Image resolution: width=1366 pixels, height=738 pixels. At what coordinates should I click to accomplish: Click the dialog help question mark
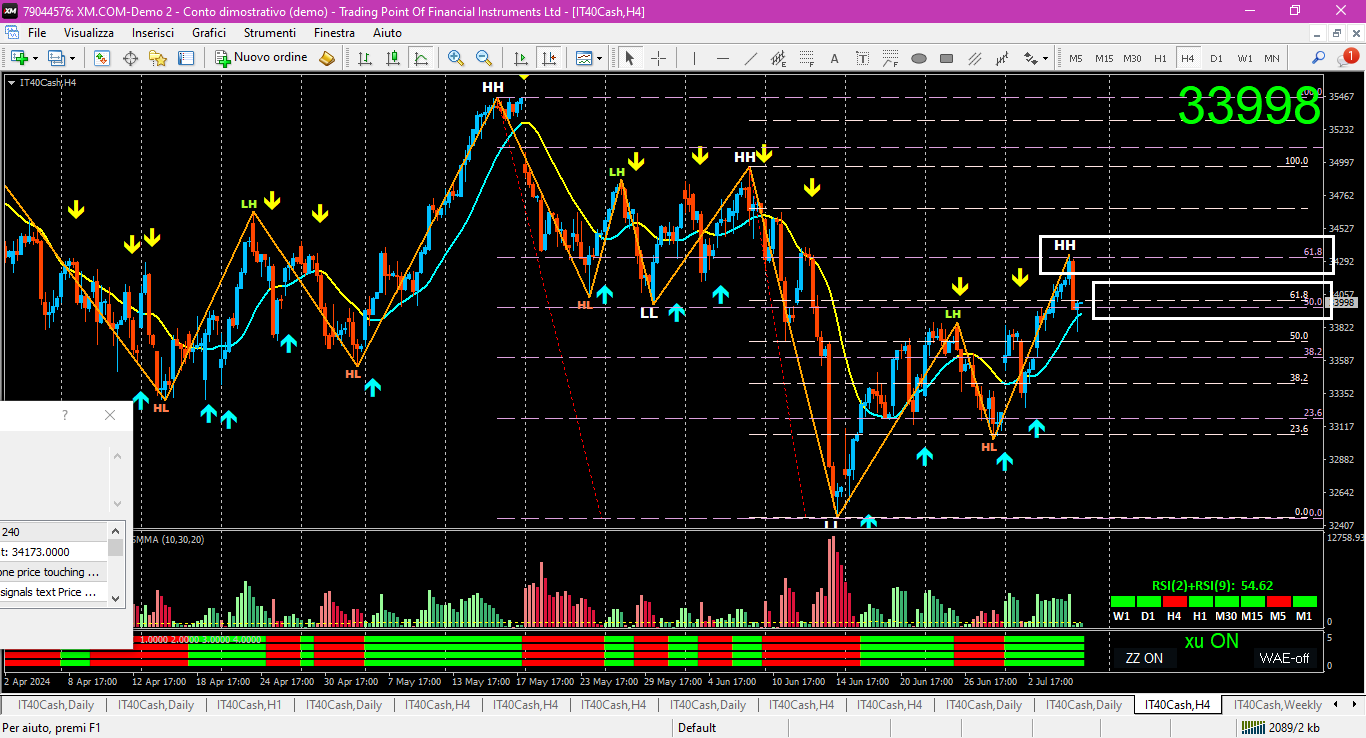(65, 415)
